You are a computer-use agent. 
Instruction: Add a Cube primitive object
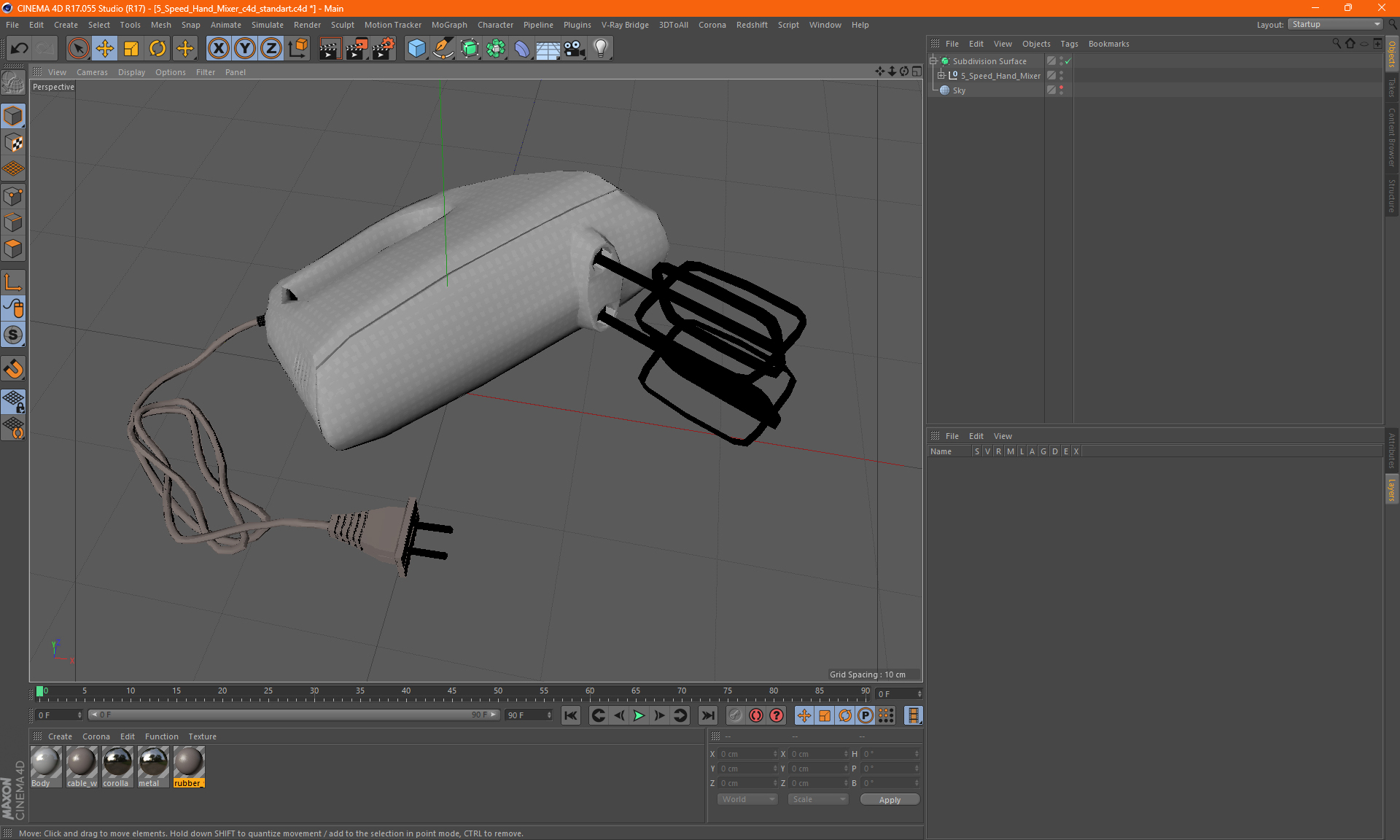click(x=416, y=49)
